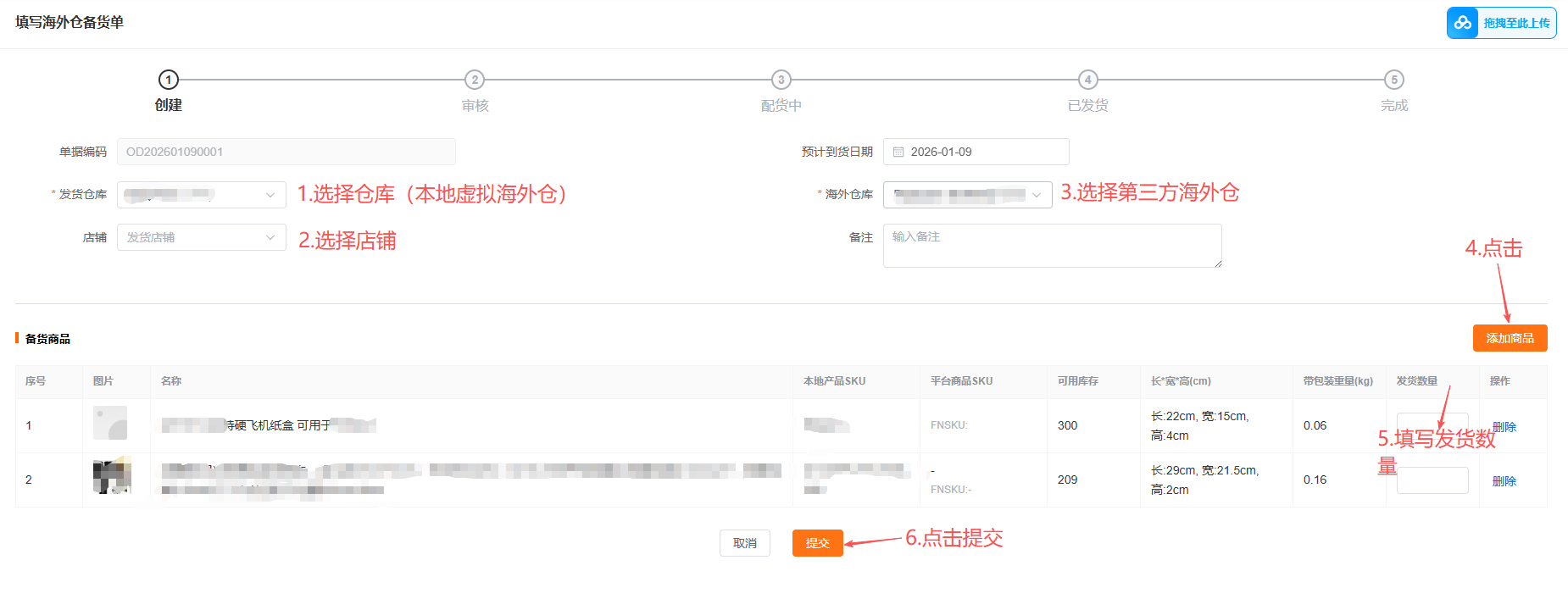
Task: Click the 预计到货日期 date field
Action: click(976, 153)
